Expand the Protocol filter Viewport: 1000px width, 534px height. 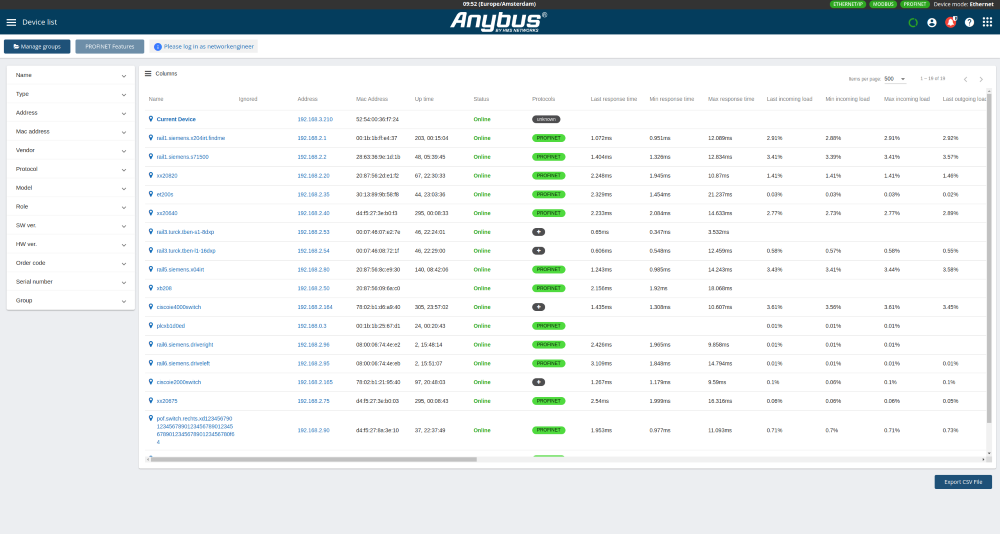pyautogui.click(x=71, y=169)
